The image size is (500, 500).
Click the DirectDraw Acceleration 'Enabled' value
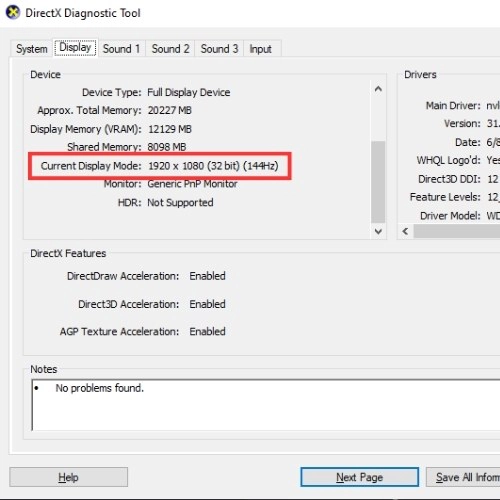coord(207,276)
